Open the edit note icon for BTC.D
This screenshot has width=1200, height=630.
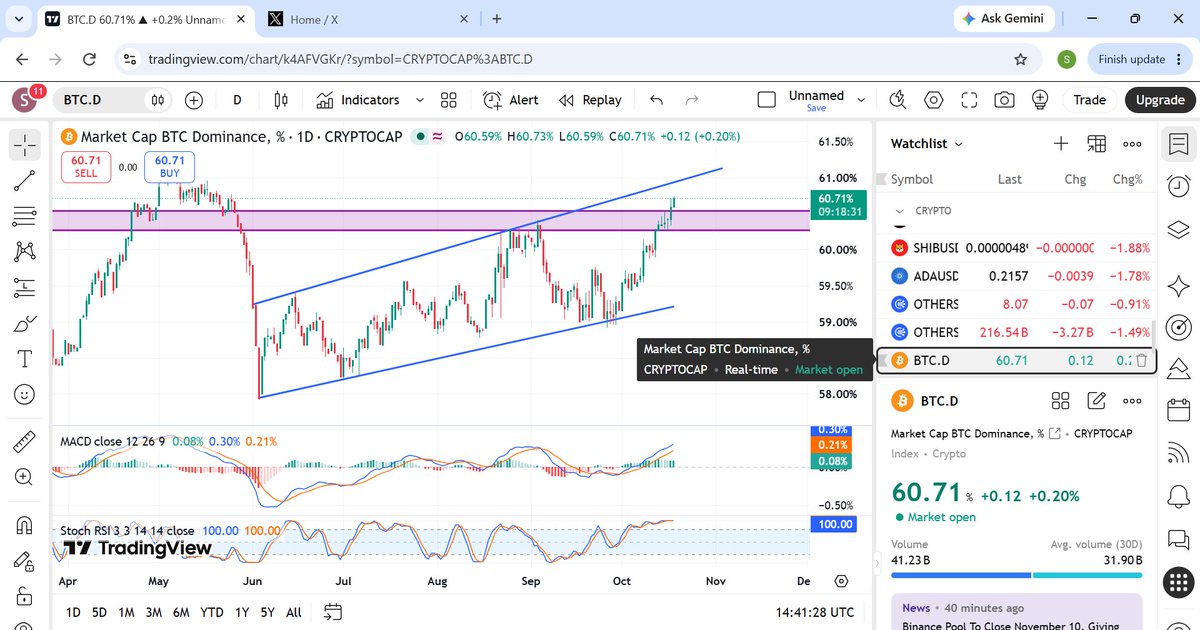coord(1097,401)
